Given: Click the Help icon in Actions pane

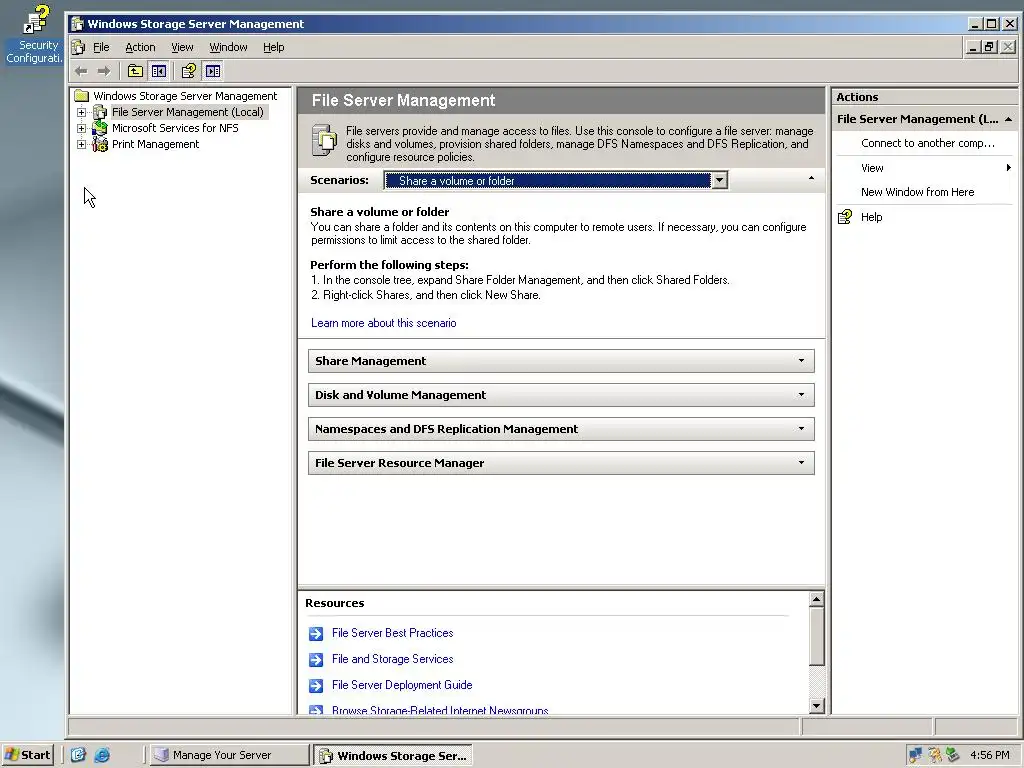Looking at the screenshot, I should tap(844, 217).
